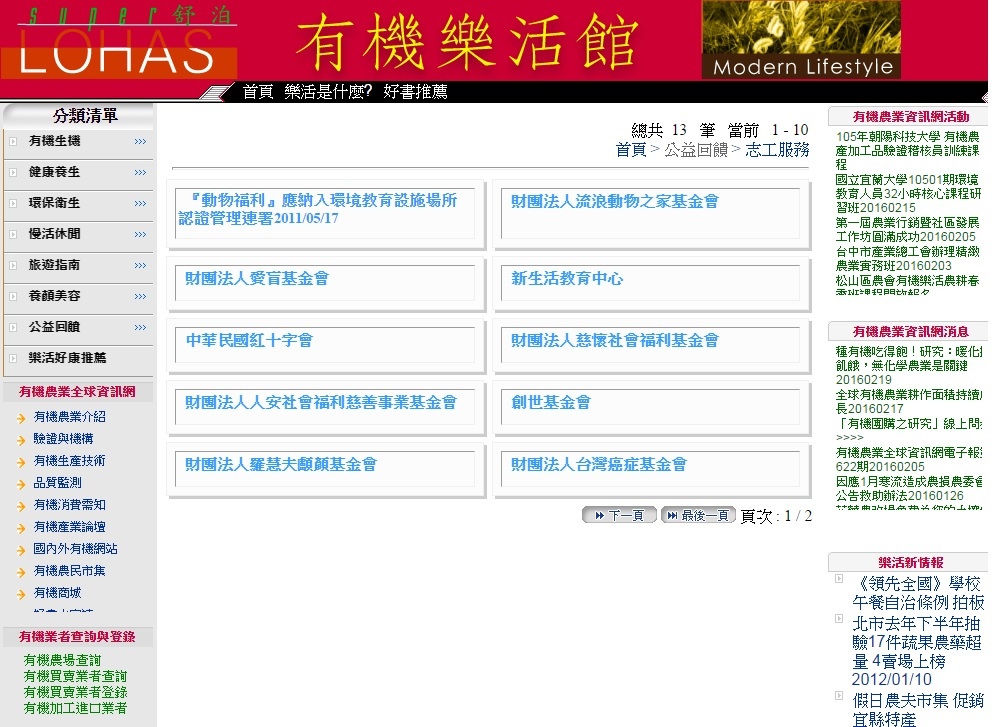This screenshot has width=1008, height=727.
Task: Open 財團法人流浪動物之家基金會 entry
Action: [615, 201]
